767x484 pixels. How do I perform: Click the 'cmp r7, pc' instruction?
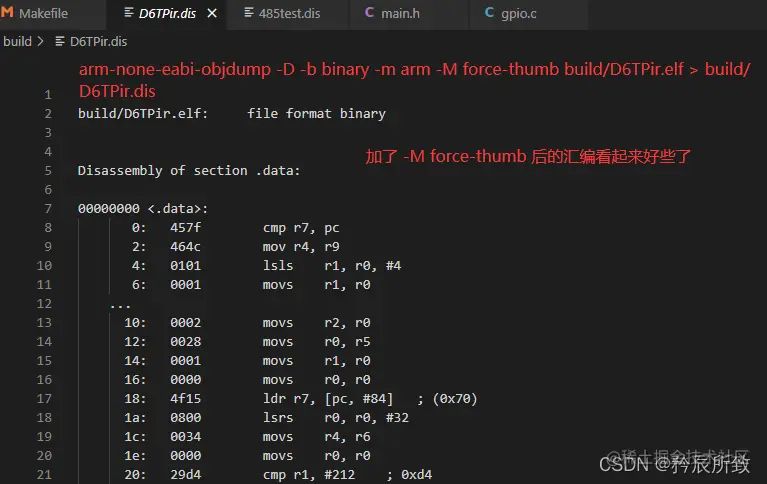301,228
